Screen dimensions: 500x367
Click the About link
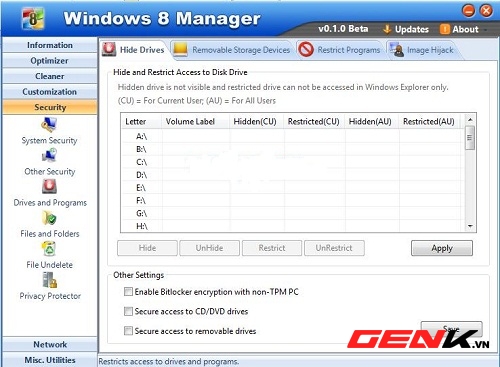pyautogui.click(x=465, y=29)
